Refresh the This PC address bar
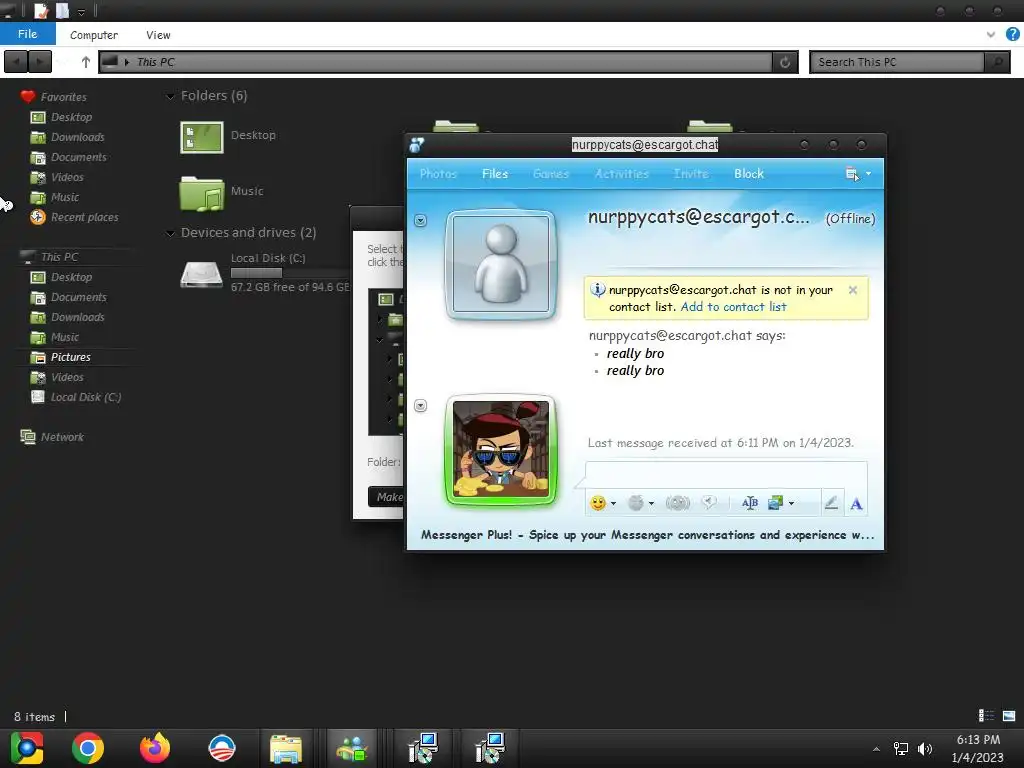 (x=785, y=62)
